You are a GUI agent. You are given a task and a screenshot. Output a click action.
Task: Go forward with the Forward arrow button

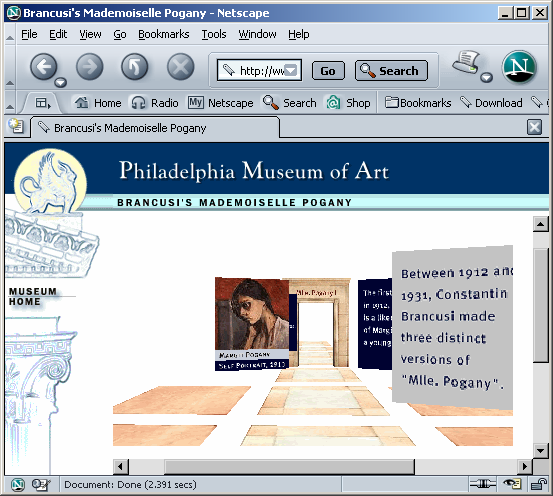90,67
